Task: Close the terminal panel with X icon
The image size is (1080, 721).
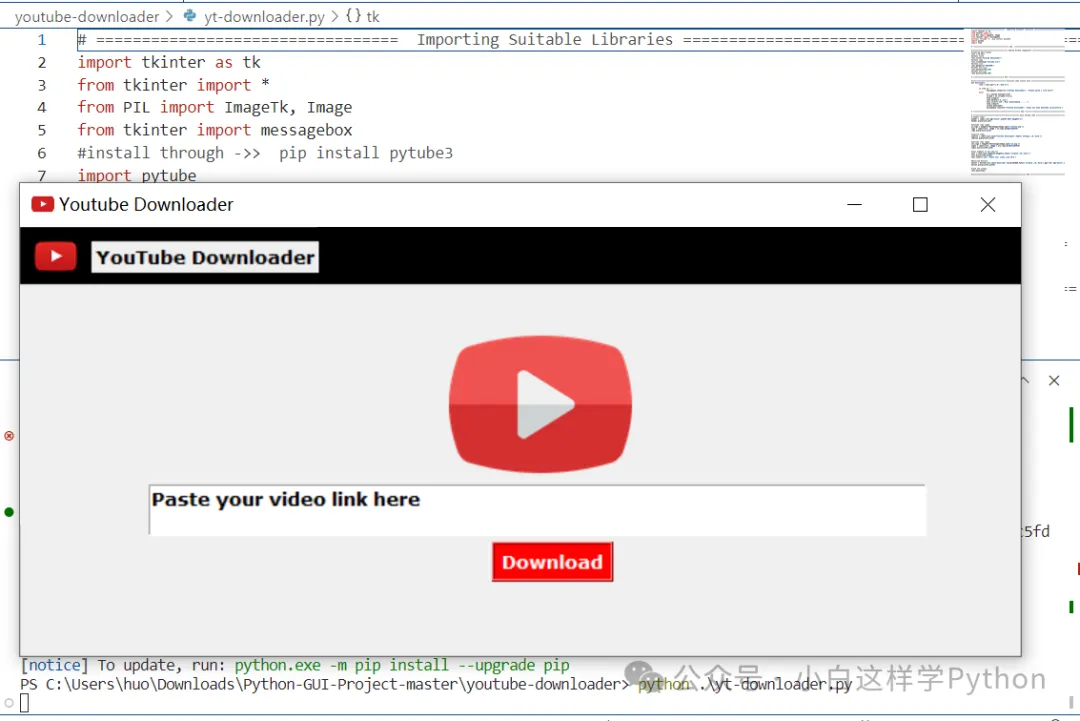Action: 1053,381
